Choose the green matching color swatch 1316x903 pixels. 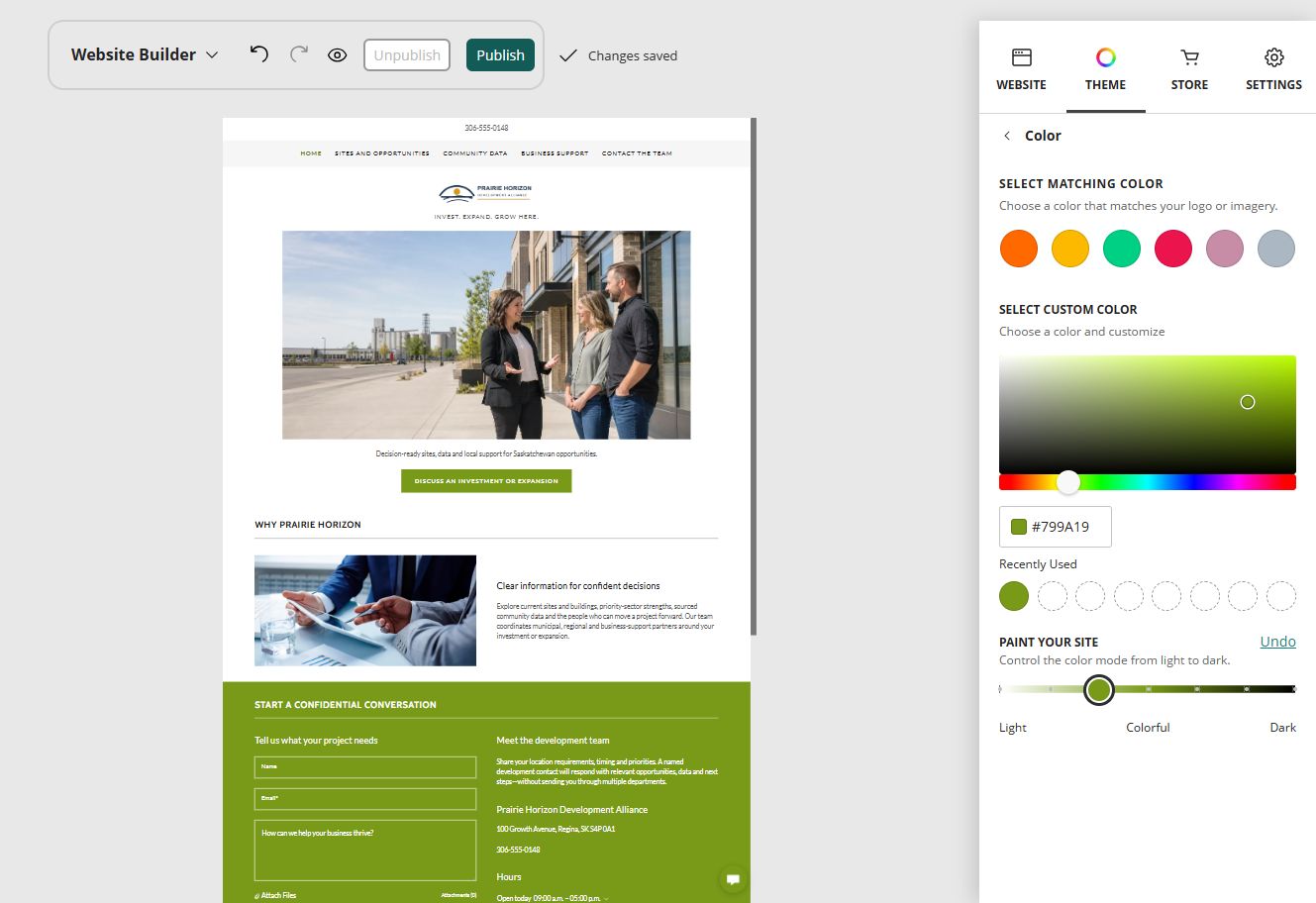[1122, 249]
